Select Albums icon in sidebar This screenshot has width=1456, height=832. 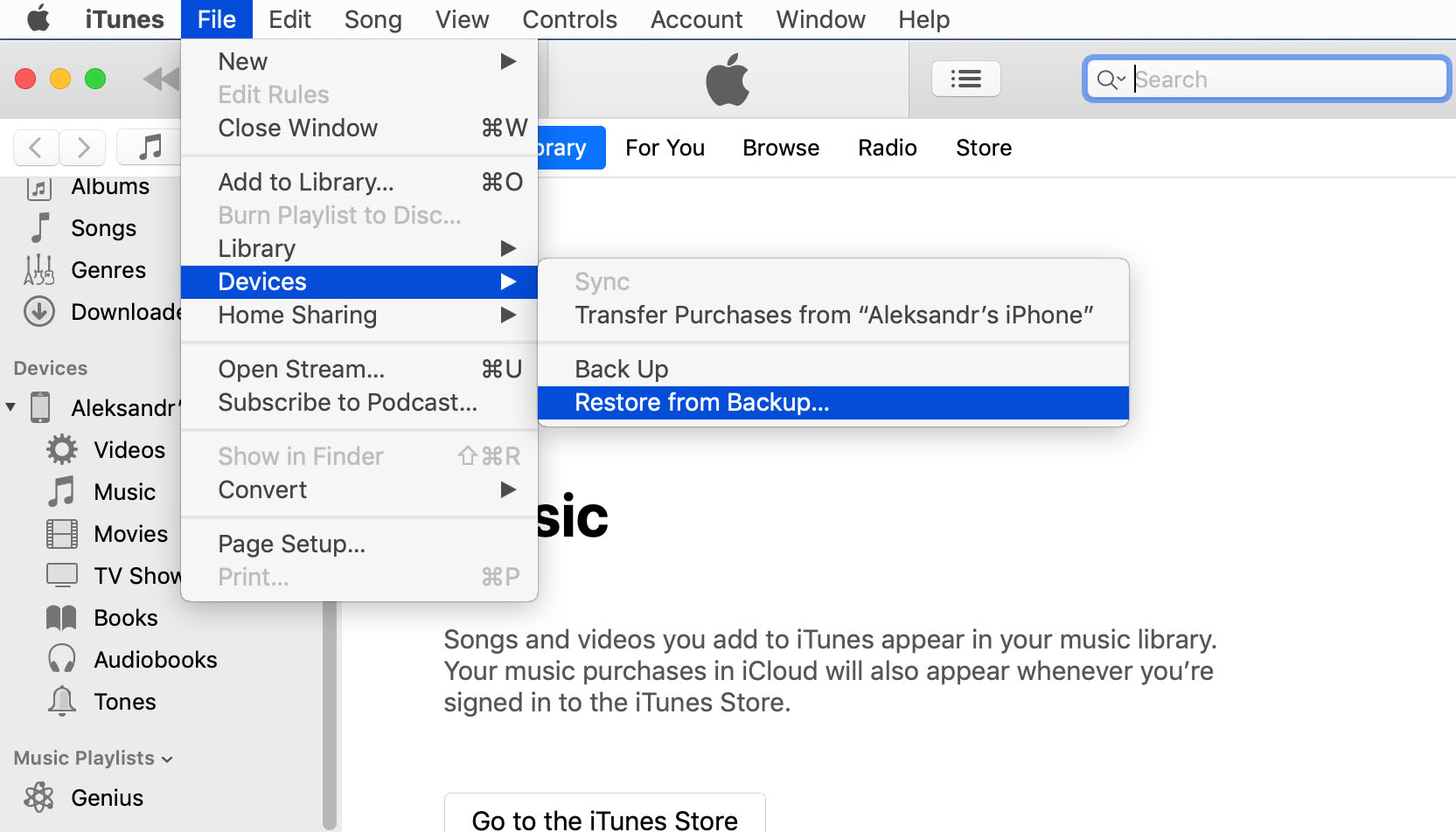[39, 187]
